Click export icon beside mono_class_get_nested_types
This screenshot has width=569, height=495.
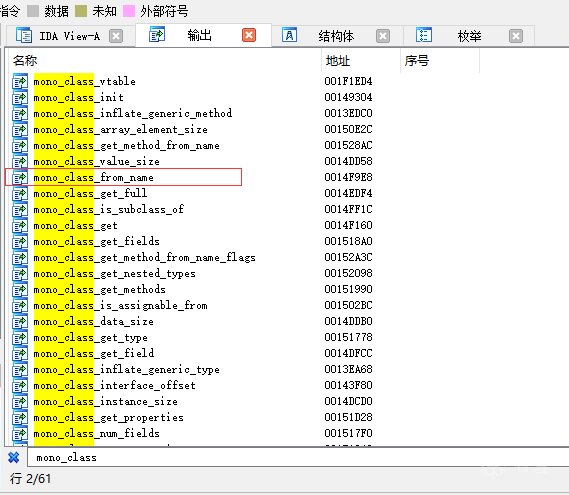(x=20, y=273)
